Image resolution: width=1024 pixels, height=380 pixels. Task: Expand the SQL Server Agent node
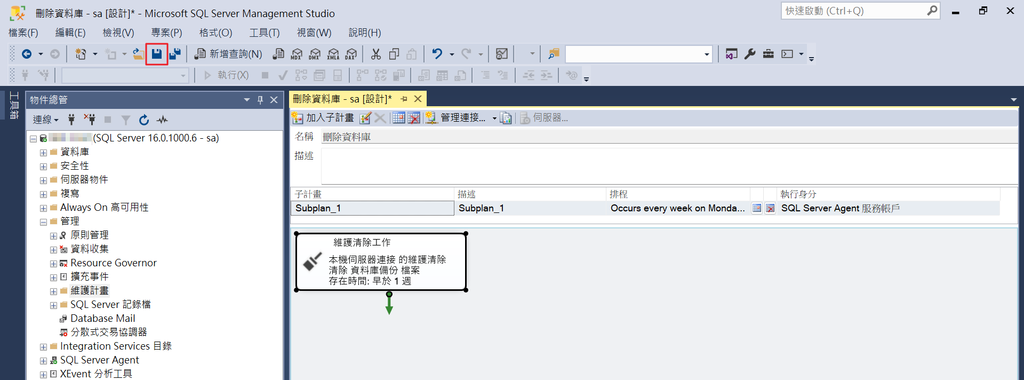point(44,360)
